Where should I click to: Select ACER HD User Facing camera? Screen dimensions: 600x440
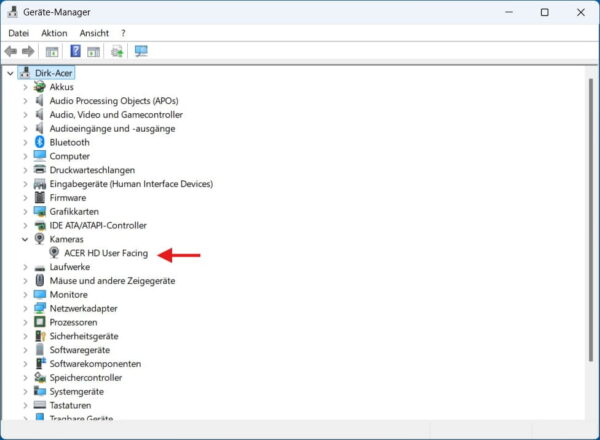(106, 253)
